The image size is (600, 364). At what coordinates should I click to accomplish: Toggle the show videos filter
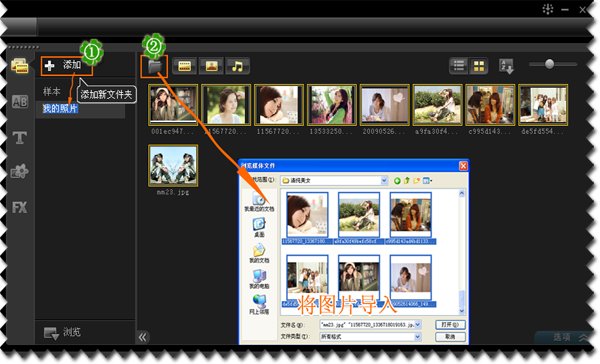tap(185, 66)
